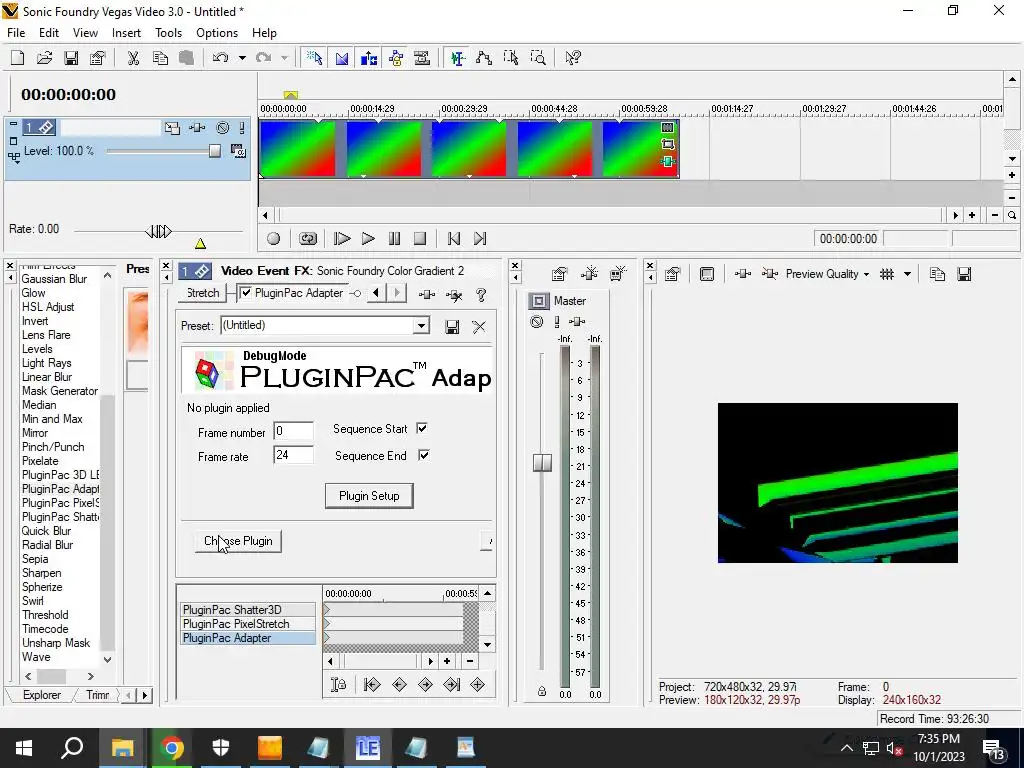Go to project end button
The width and height of the screenshot is (1024, 768).
coord(480,238)
